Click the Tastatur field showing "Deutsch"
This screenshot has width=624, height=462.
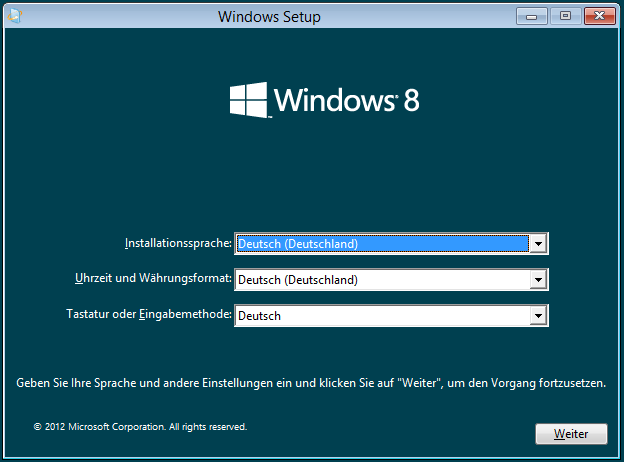pyautogui.click(x=381, y=316)
